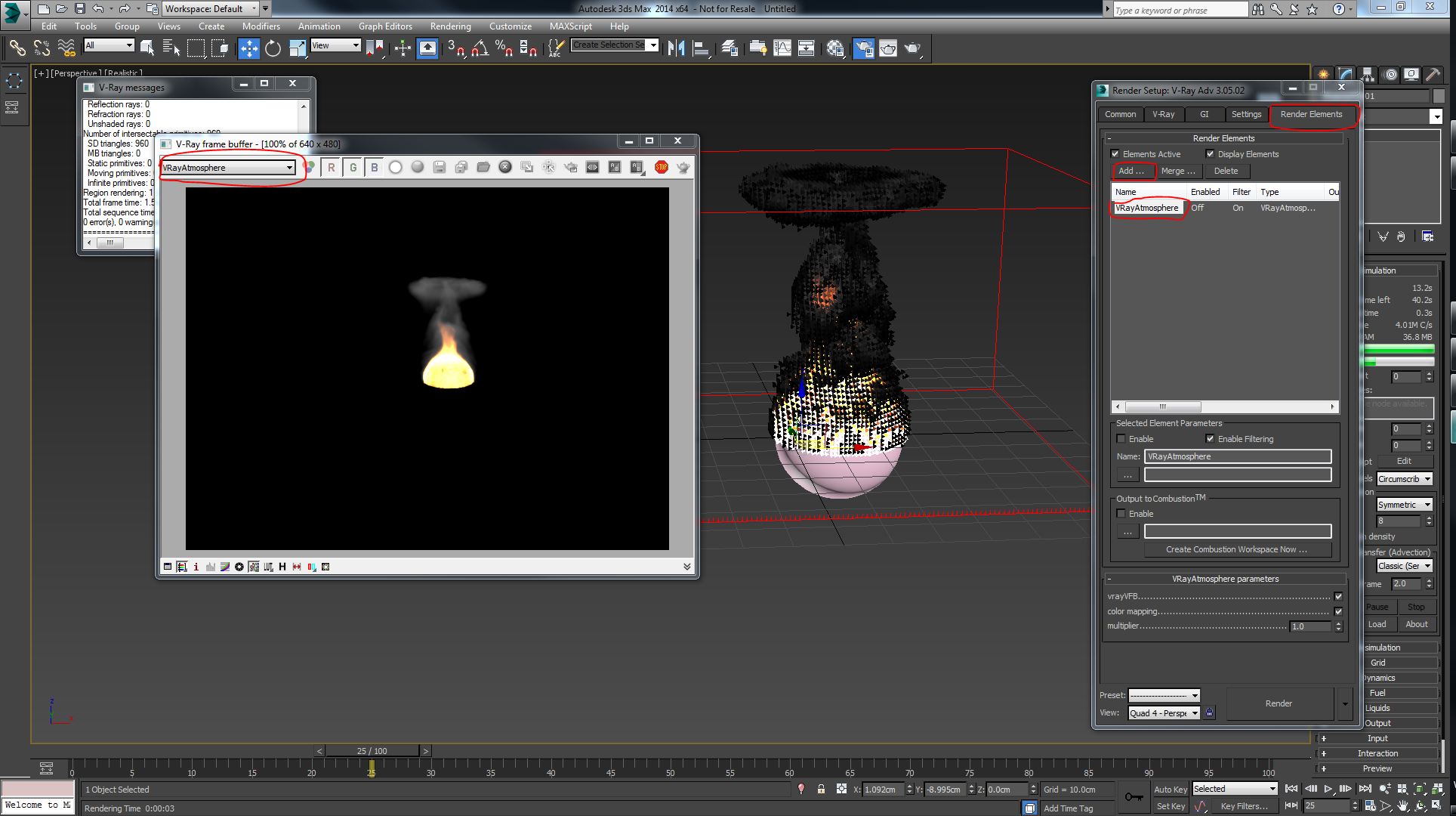The width and height of the screenshot is (1456, 816).
Task: Select VRayAtmosphere row in elements list
Action: click(1224, 208)
